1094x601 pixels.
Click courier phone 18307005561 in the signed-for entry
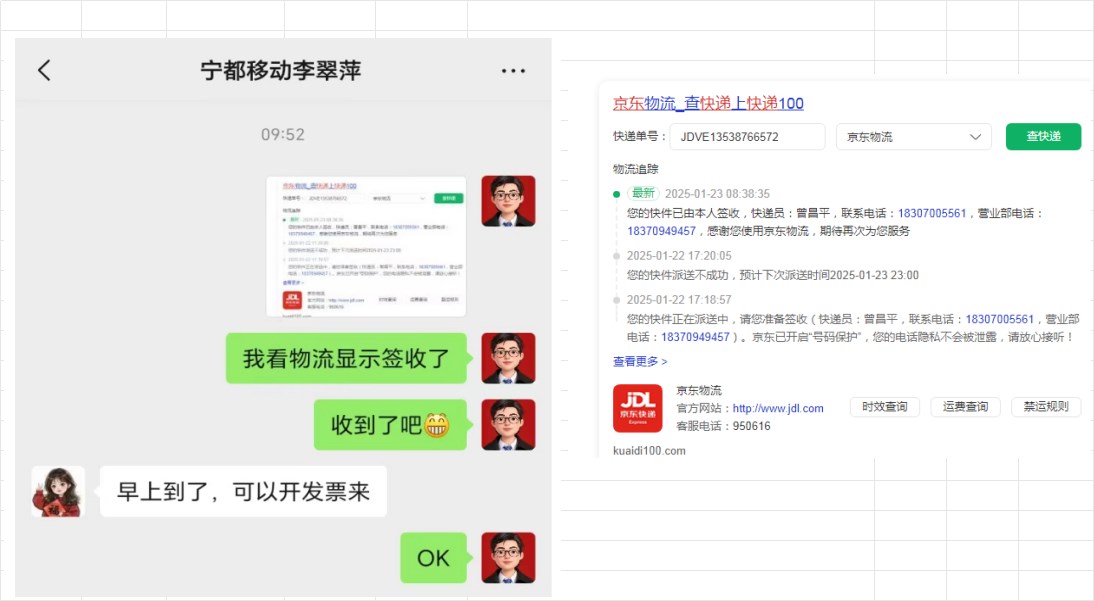click(932, 213)
